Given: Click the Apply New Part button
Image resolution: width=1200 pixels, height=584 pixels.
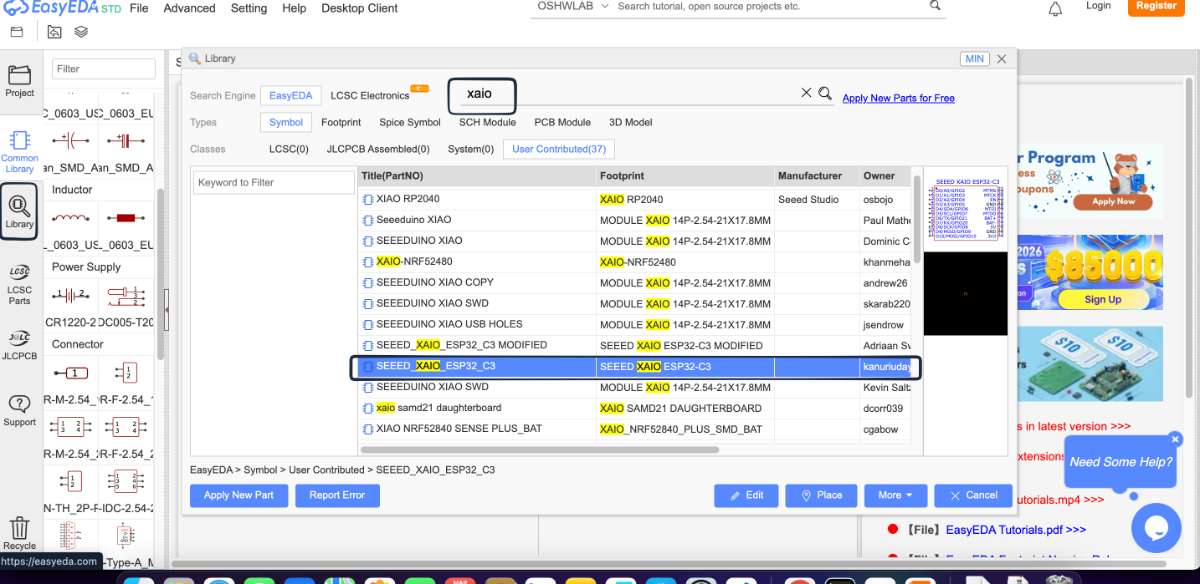Looking at the screenshot, I should point(239,495).
